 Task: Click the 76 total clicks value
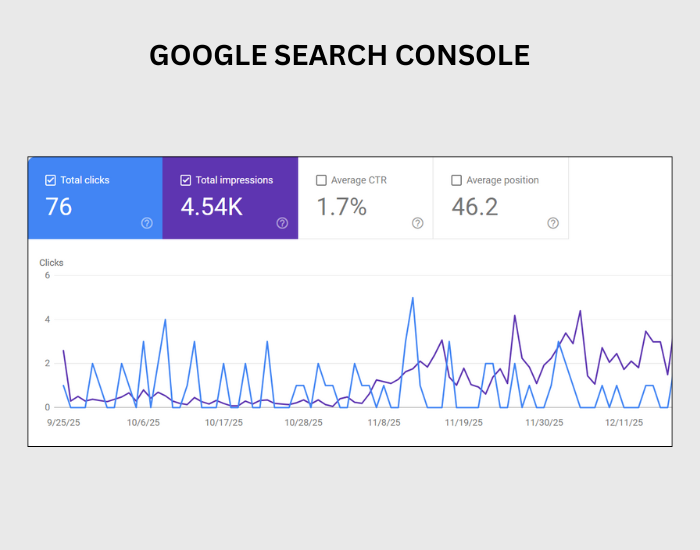59,207
